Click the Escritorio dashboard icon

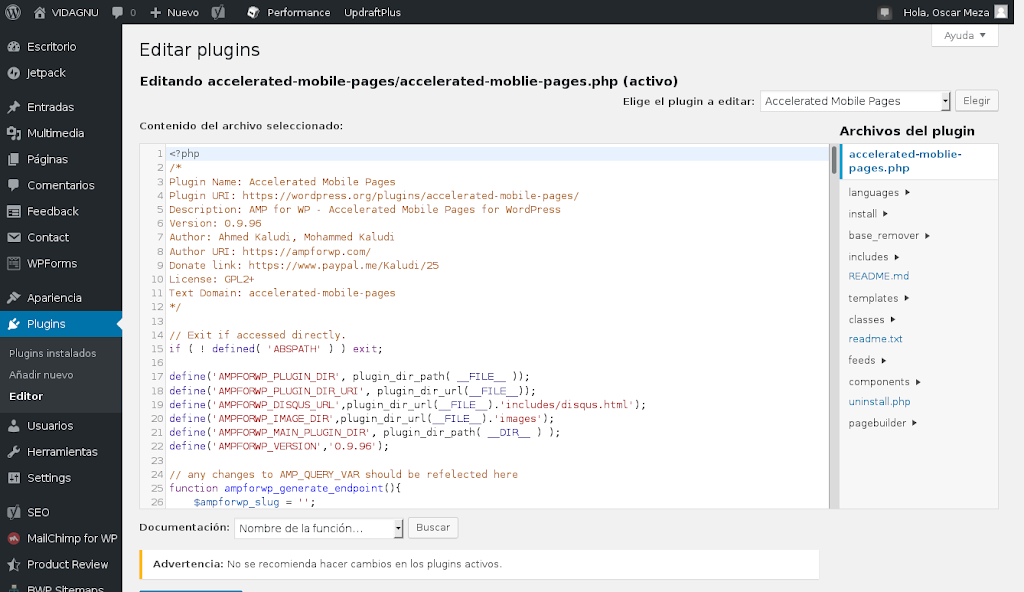click(14, 46)
